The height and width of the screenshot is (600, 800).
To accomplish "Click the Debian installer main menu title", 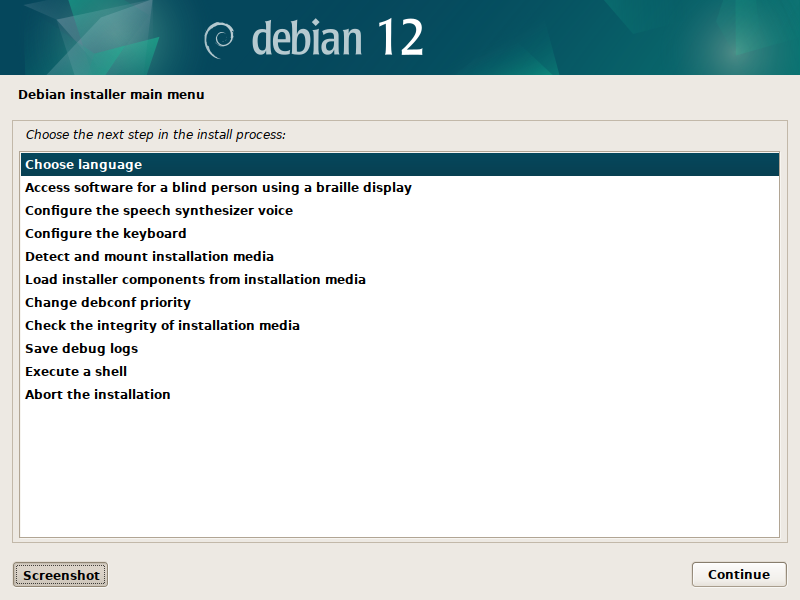I will 108,94.
